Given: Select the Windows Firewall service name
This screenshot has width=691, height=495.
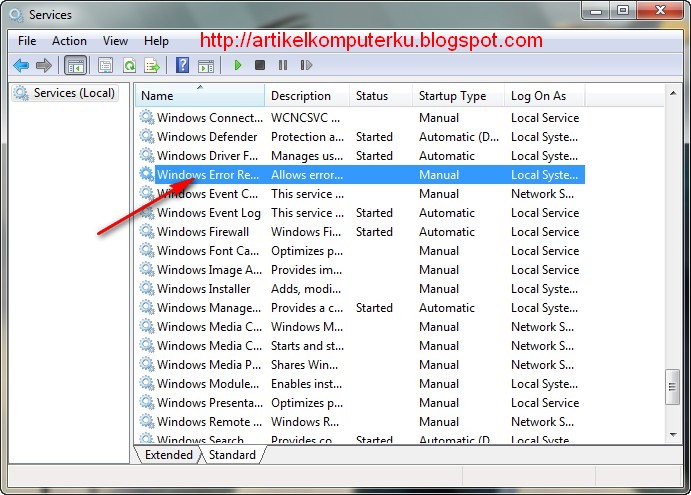Looking at the screenshot, I should pyautogui.click(x=203, y=231).
